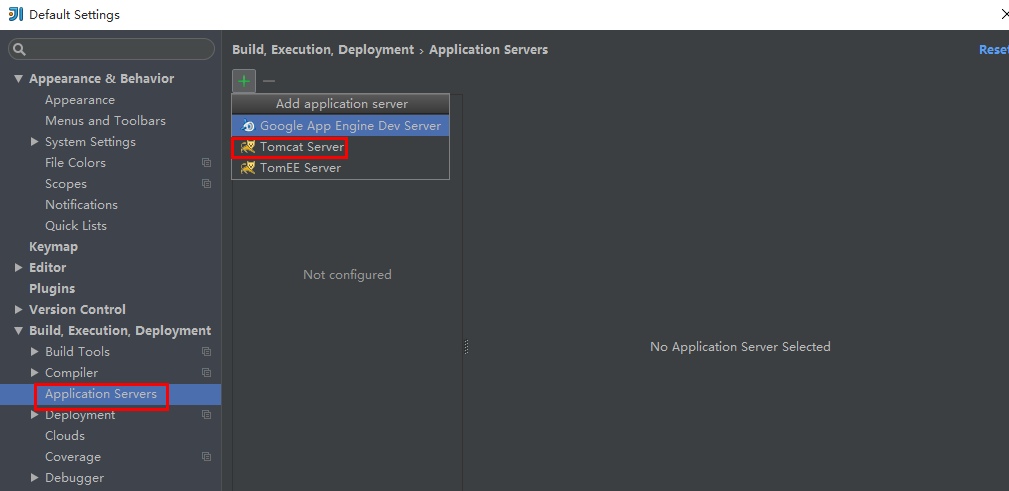1009x491 pixels.
Task: Focus the settings search field
Action: [111, 50]
